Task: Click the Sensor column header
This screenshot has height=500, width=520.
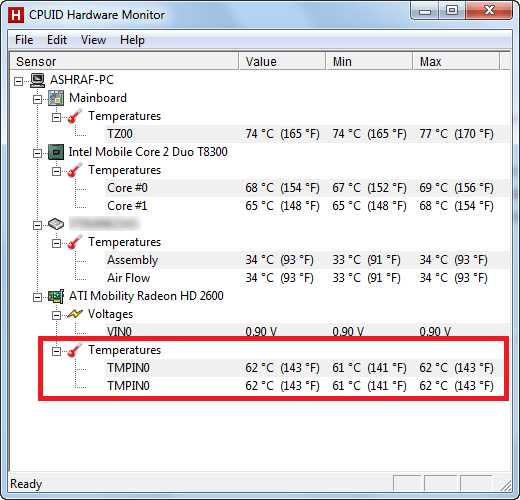Action: [x=124, y=61]
